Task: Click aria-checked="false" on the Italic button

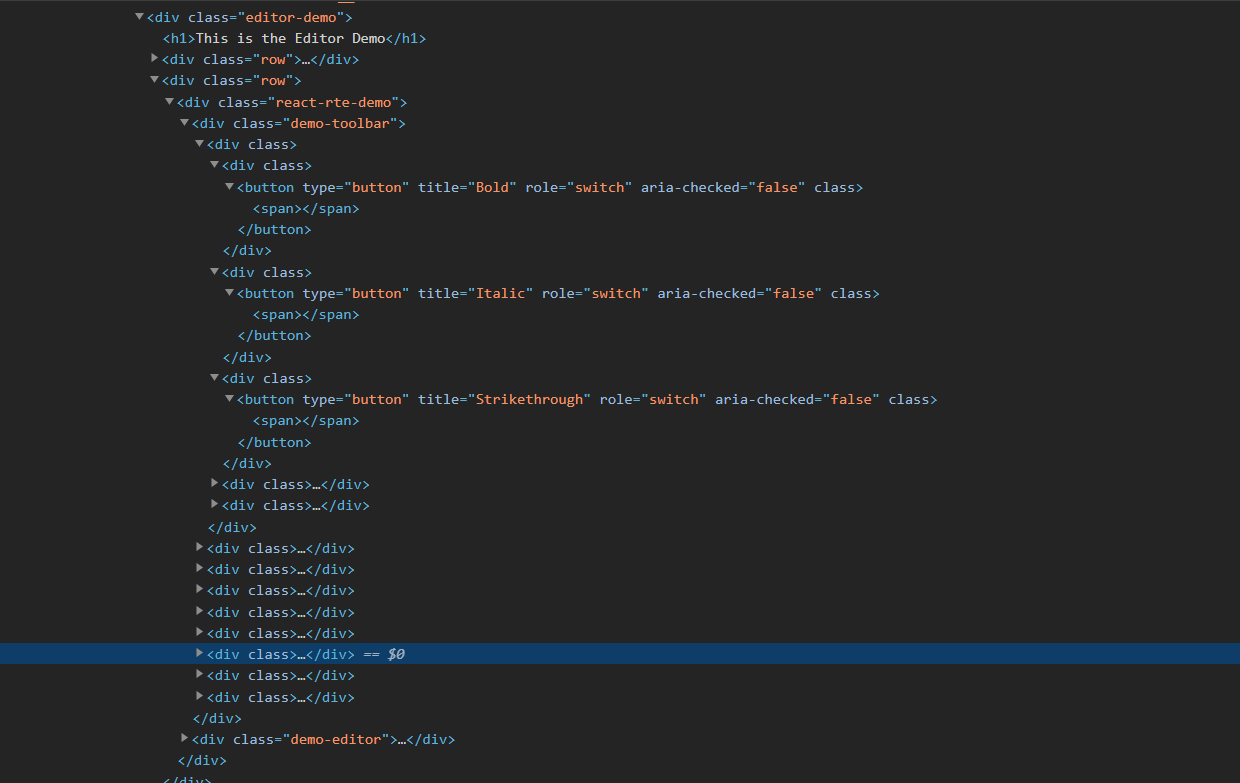Action: [x=740, y=293]
